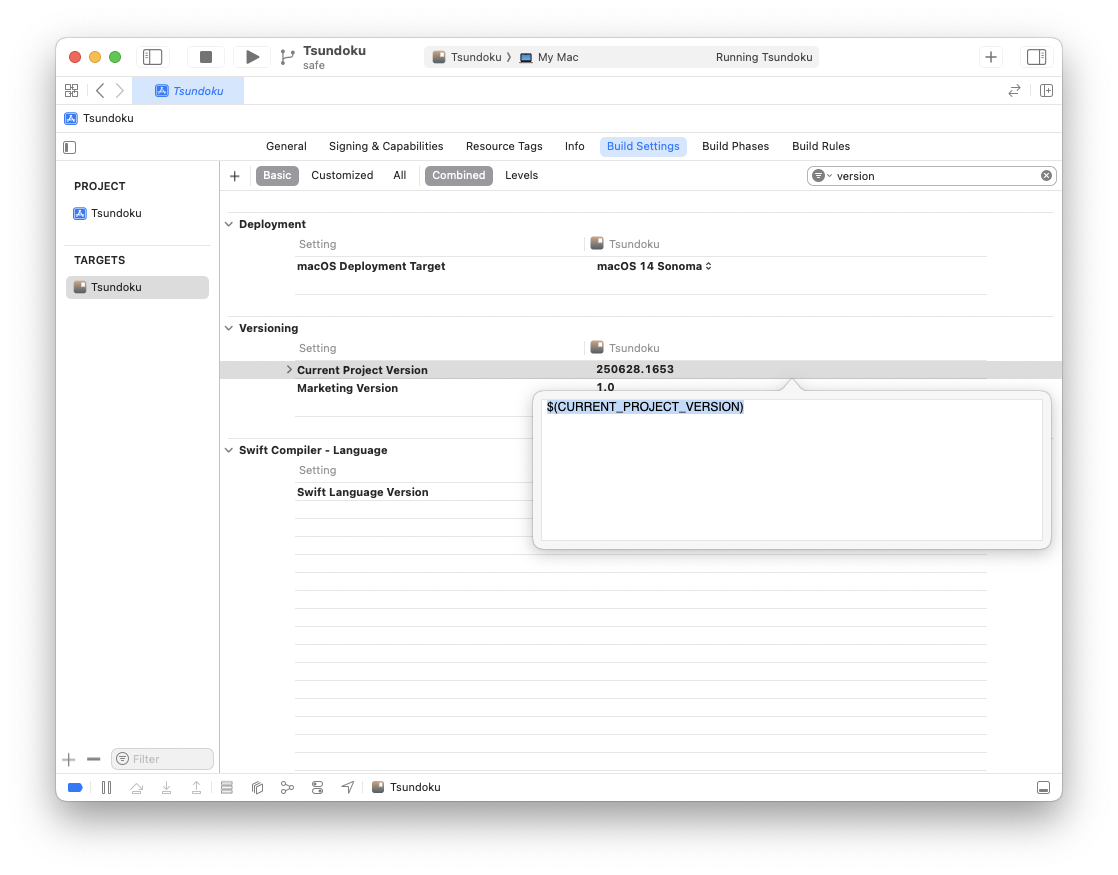Click the add plus button in toolbar

[x=990, y=57]
